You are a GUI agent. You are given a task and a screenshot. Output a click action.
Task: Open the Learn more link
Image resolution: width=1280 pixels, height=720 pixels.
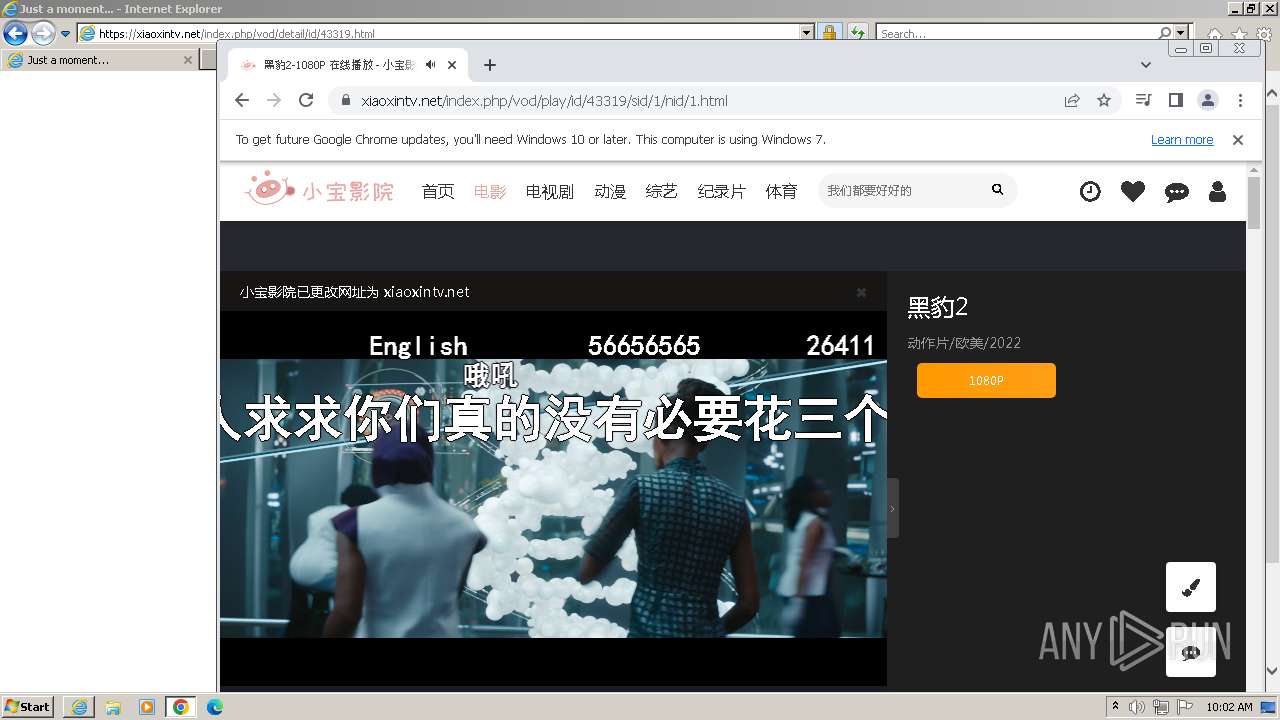point(1182,140)
